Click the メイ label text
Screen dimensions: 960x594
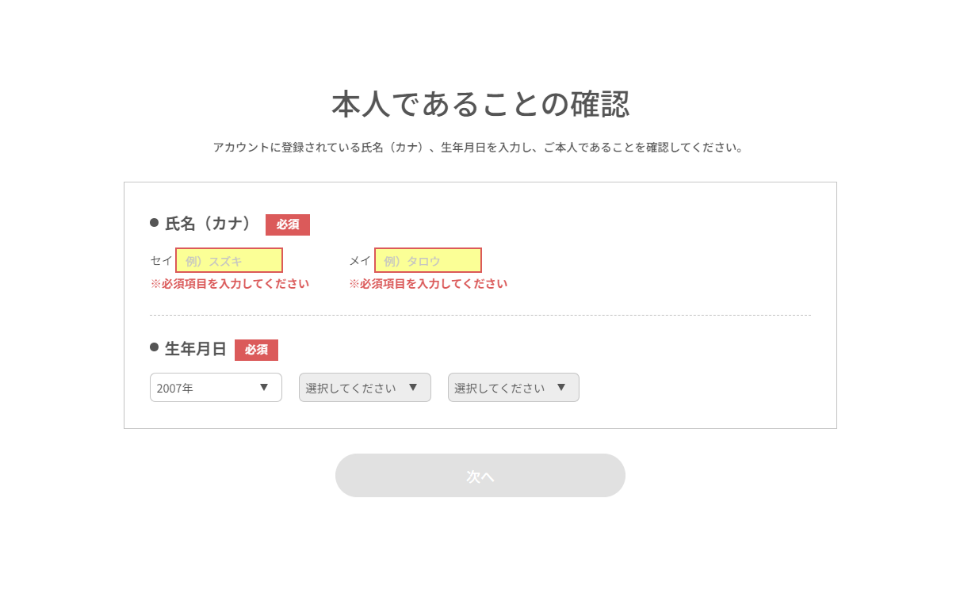(360, 261)
